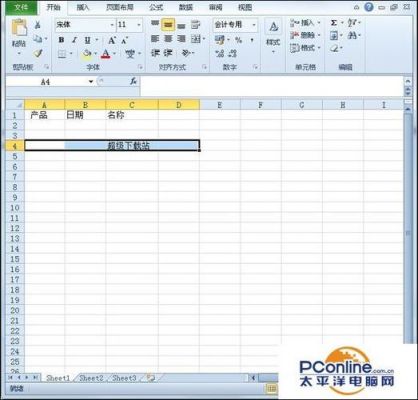The width and height of the screenshot is (418, 400).
Task: Expand the Name Box dropdown arrow
Action: tap(91, 82)
